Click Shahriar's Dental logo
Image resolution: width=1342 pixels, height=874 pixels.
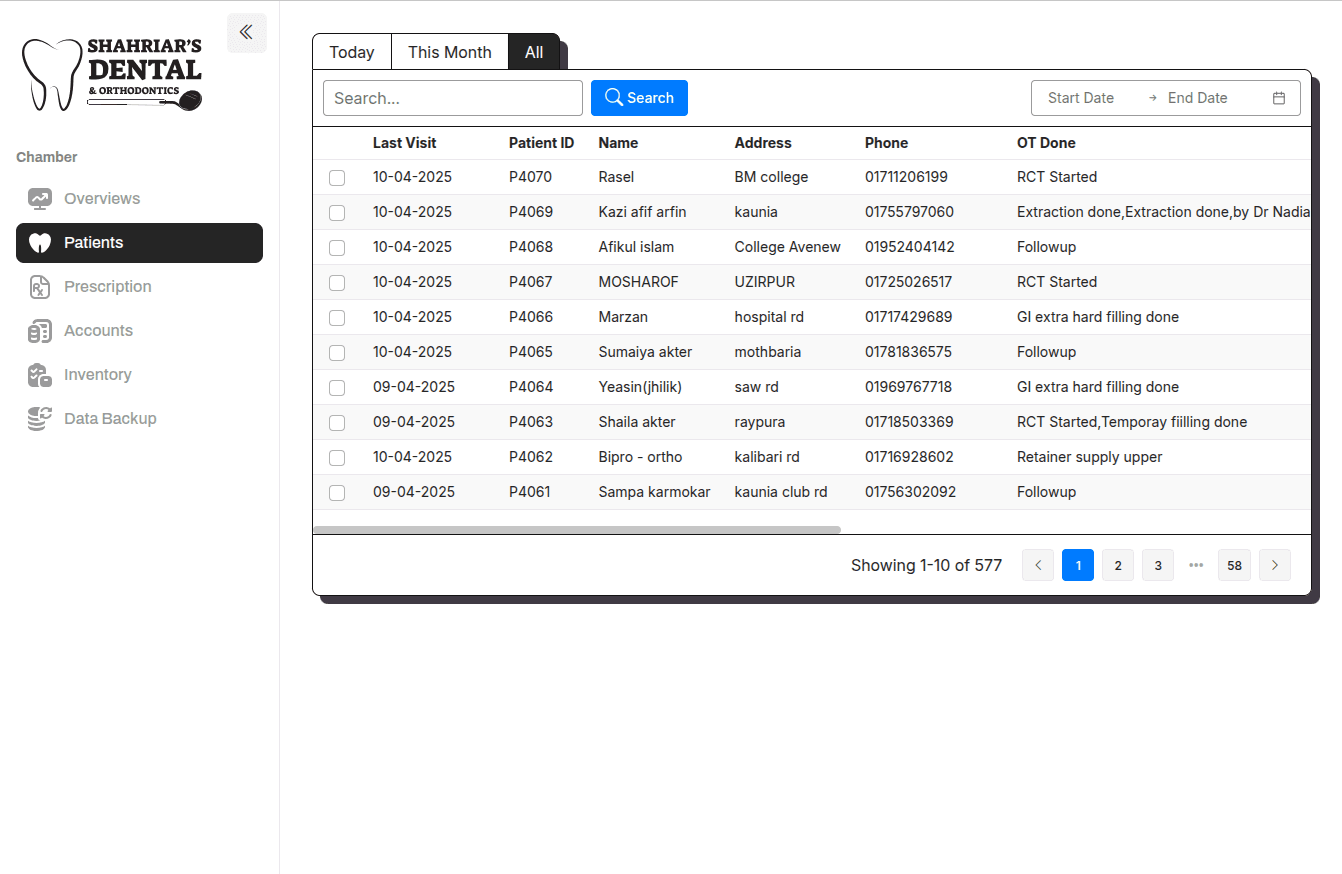(112, 74)
